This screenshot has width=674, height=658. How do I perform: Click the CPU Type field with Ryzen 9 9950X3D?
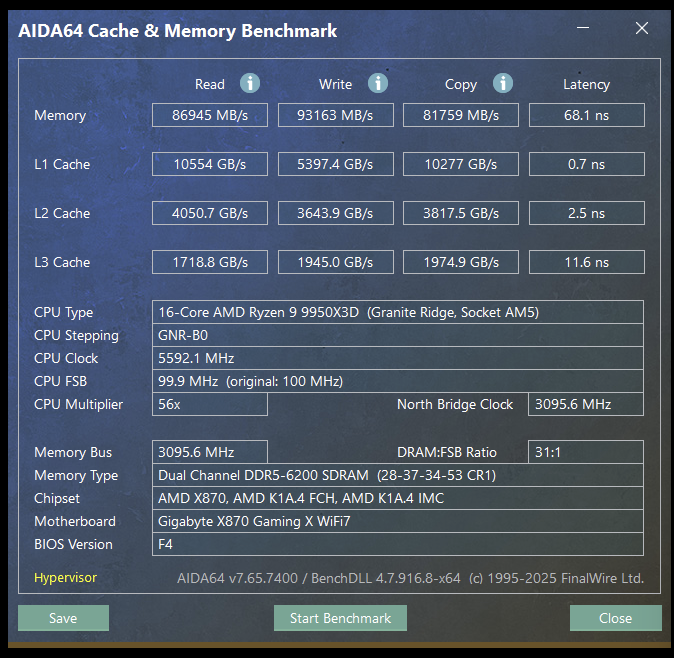(x=398, y=312)
